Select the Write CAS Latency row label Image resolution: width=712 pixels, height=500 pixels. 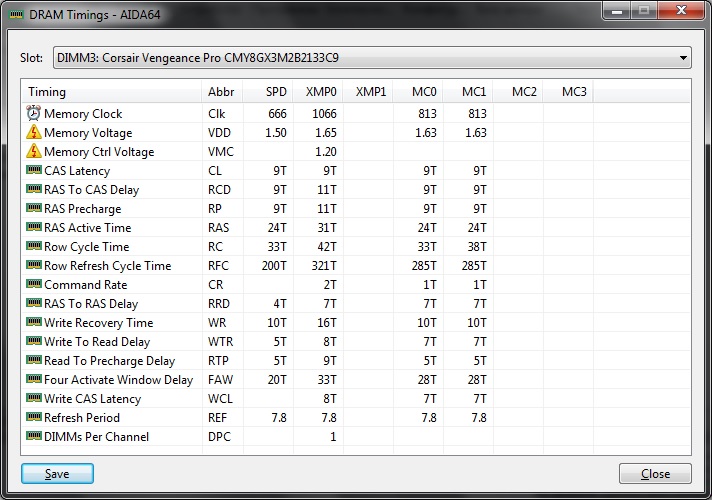click(x=93, y=399)
